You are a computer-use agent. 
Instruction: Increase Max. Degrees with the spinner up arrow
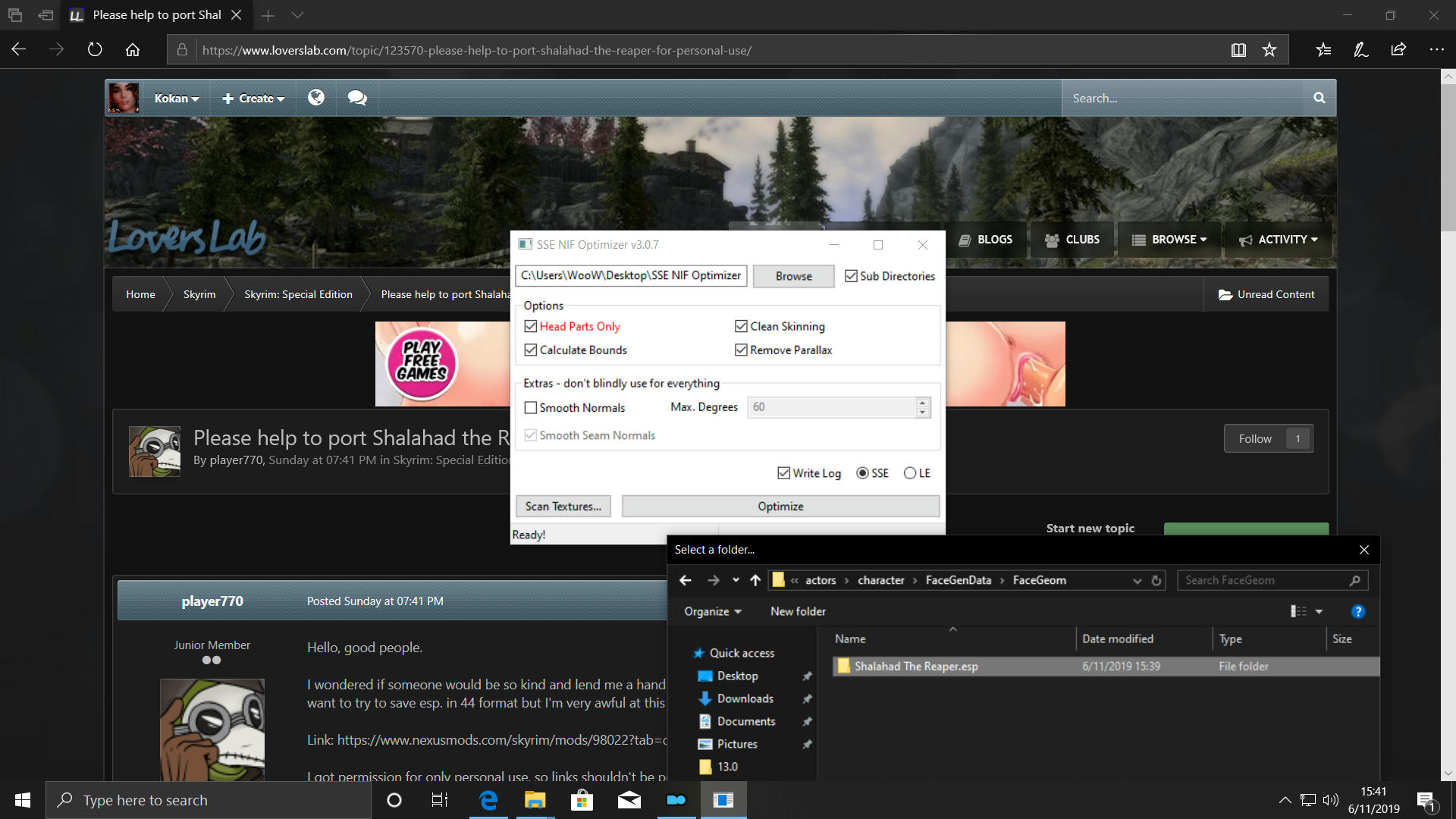tap(922, 403)
